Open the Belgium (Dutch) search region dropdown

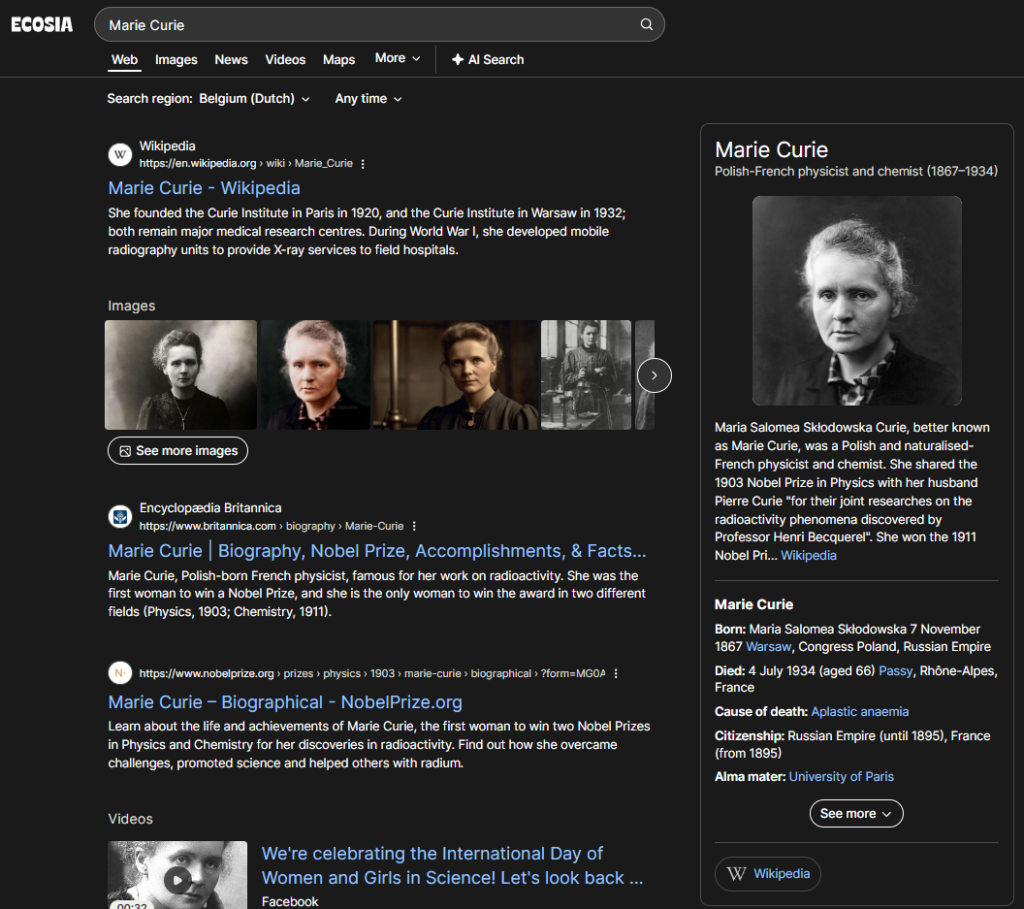click(254, 99)
